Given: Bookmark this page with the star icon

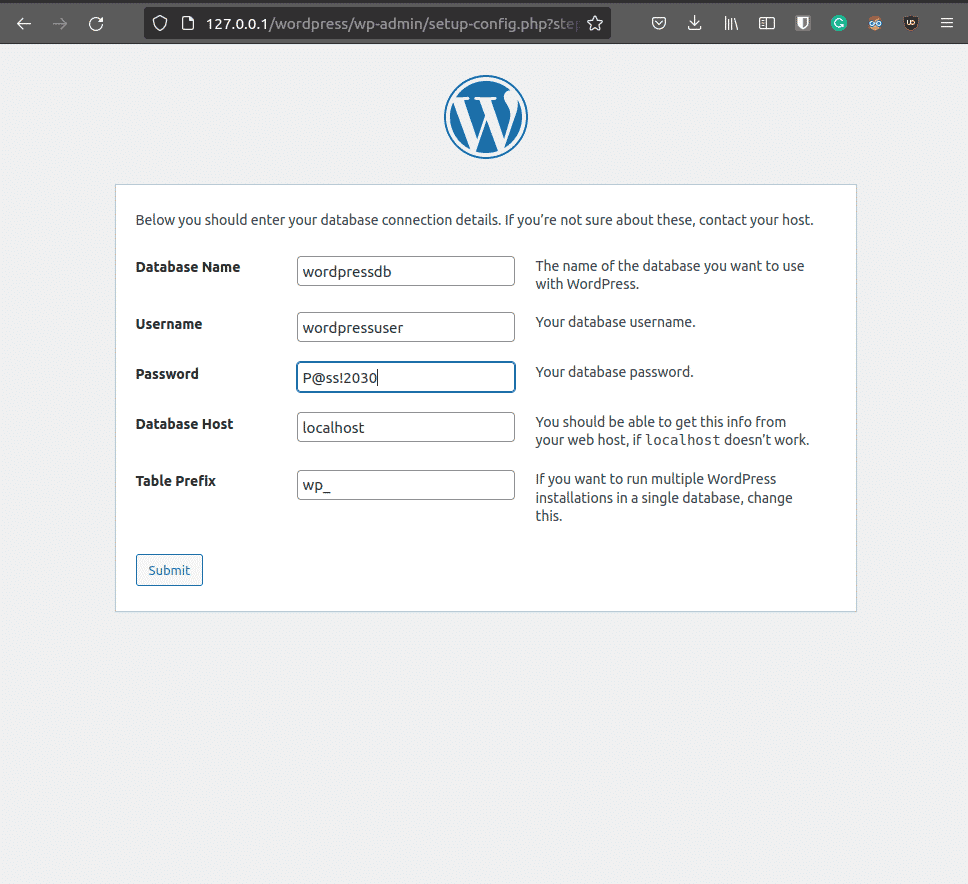Looking at the screenshot, I should 595,23.
